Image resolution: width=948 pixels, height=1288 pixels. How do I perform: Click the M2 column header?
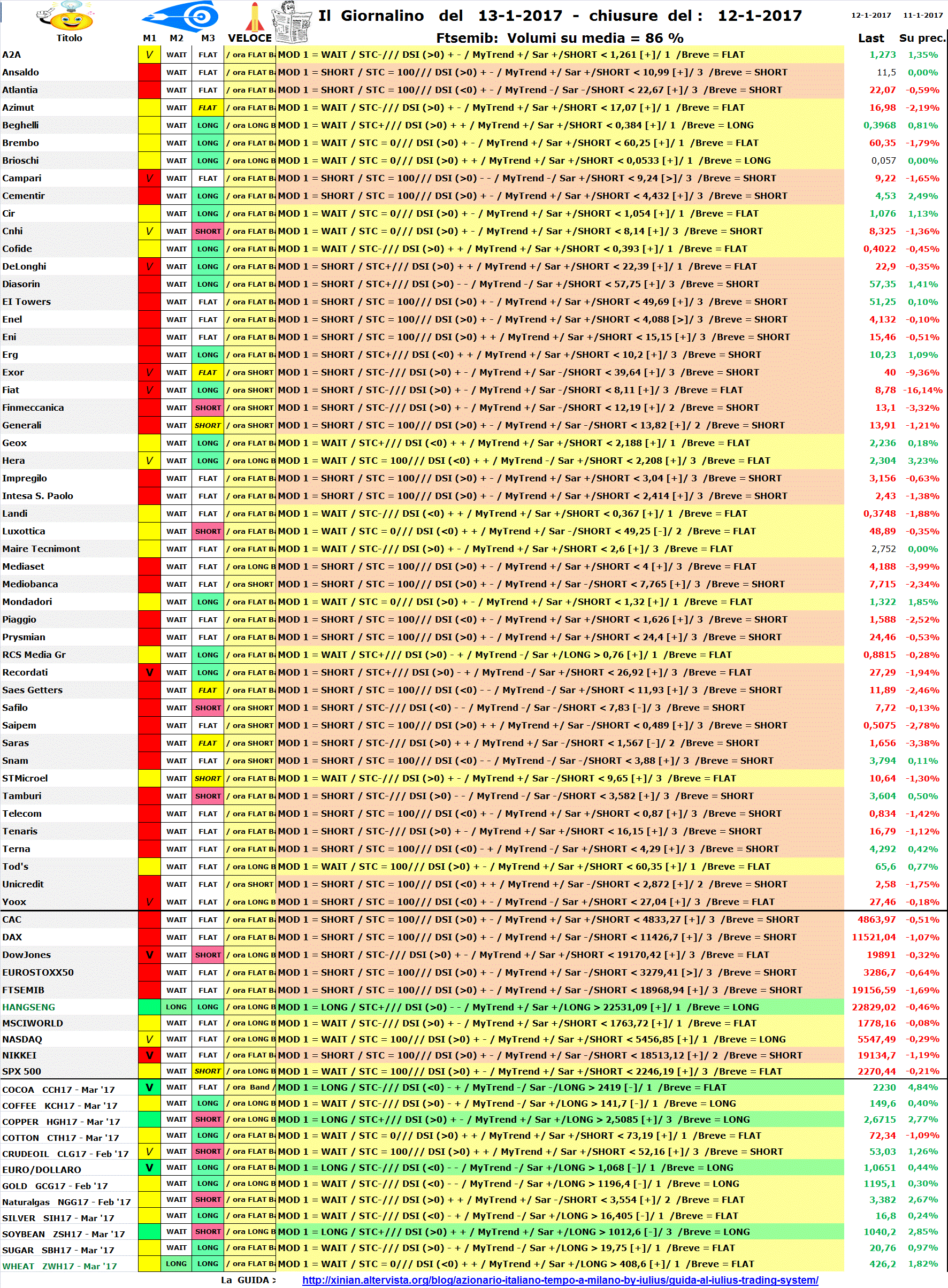click(176, 38)
